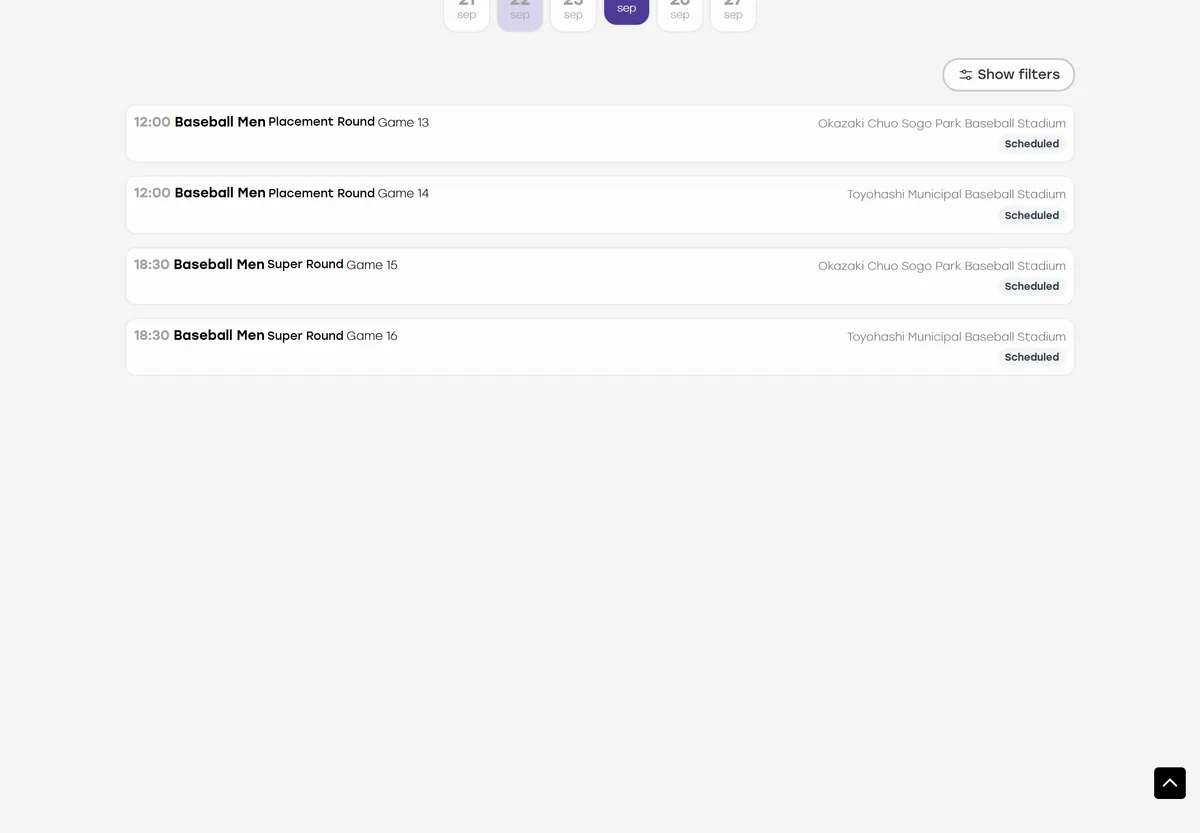The width and height of the screenshot is (1200, 833).
Task: Select the 27 sep date tab
Action: pos(733,13)
